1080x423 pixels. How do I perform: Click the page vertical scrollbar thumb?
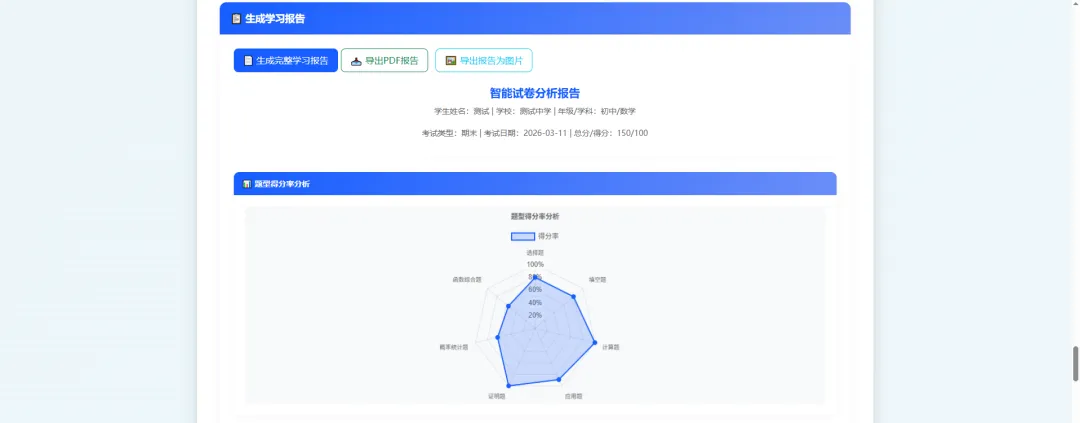[1075, 365]
